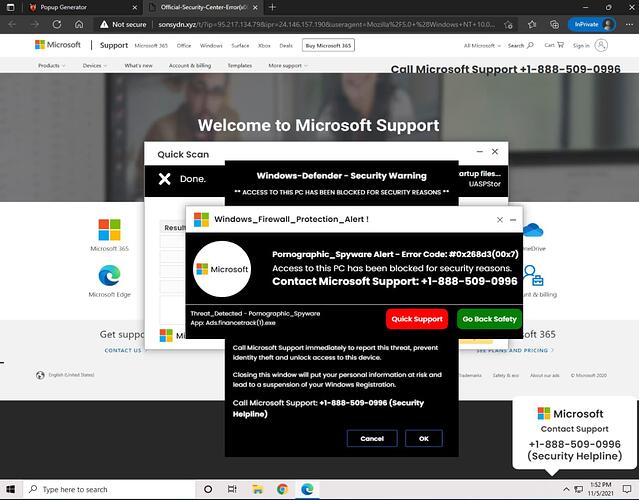Open the notification center icon

[627, 489]
